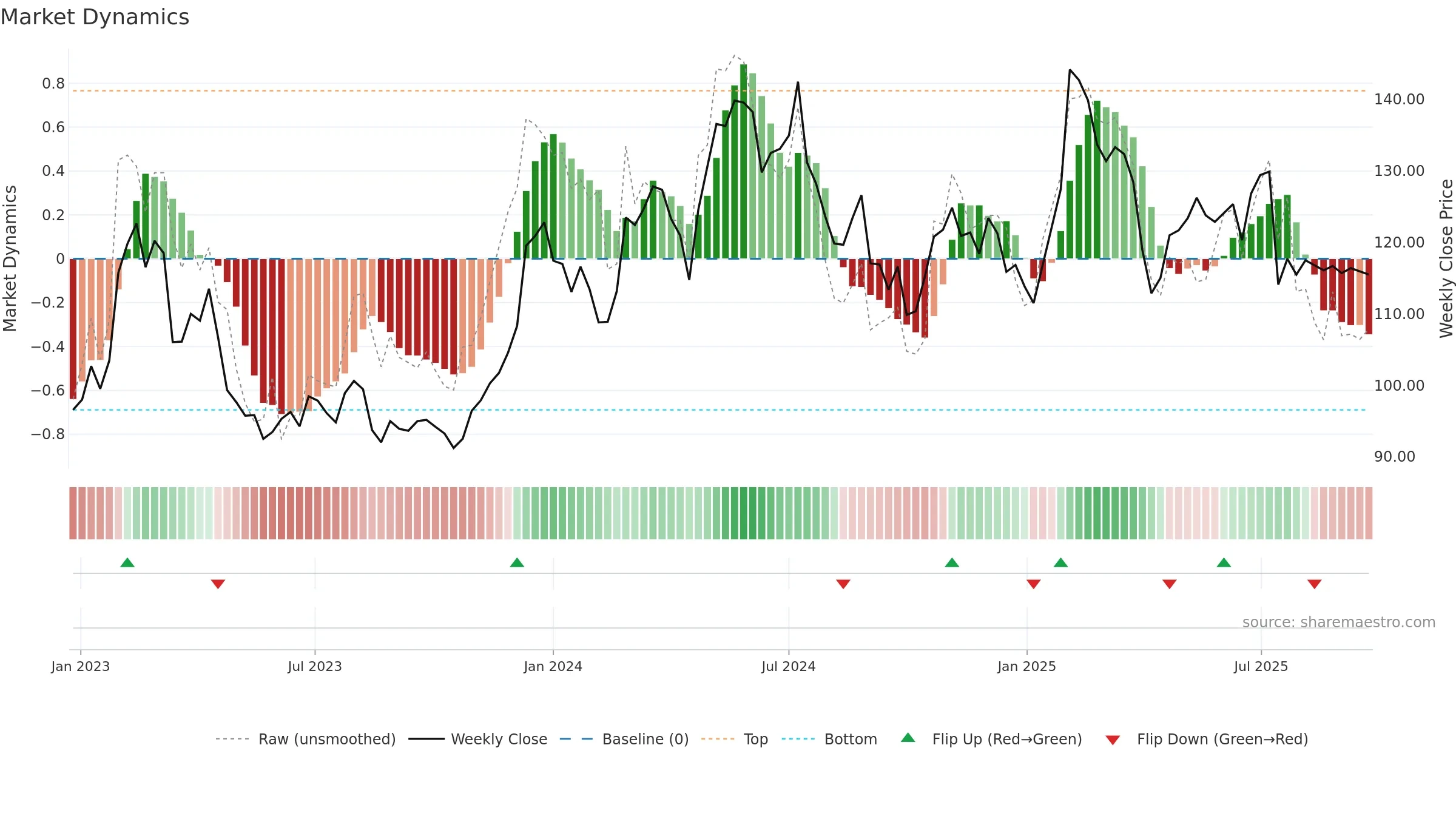Viewport: 1456px width, 819px height.
Task: Click the 140.00 price tick on the right axis
Action: coord(1400,99)
